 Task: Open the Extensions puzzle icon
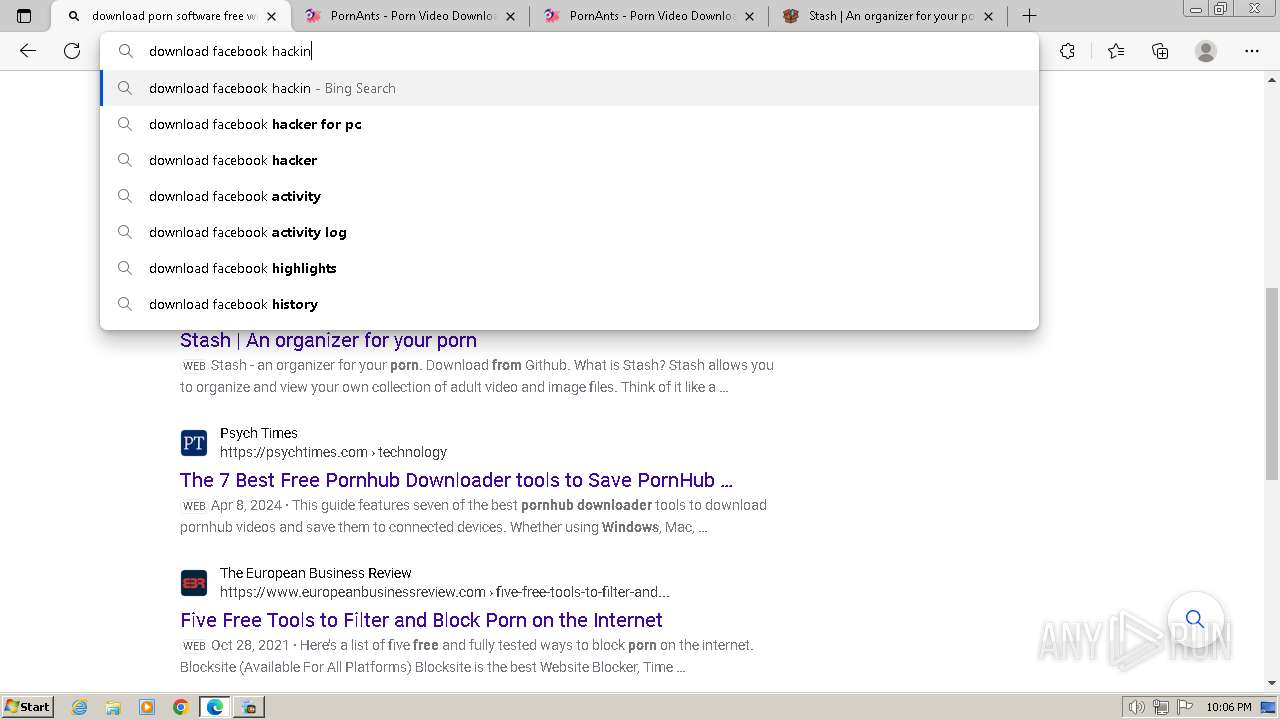click(1068, 51)
